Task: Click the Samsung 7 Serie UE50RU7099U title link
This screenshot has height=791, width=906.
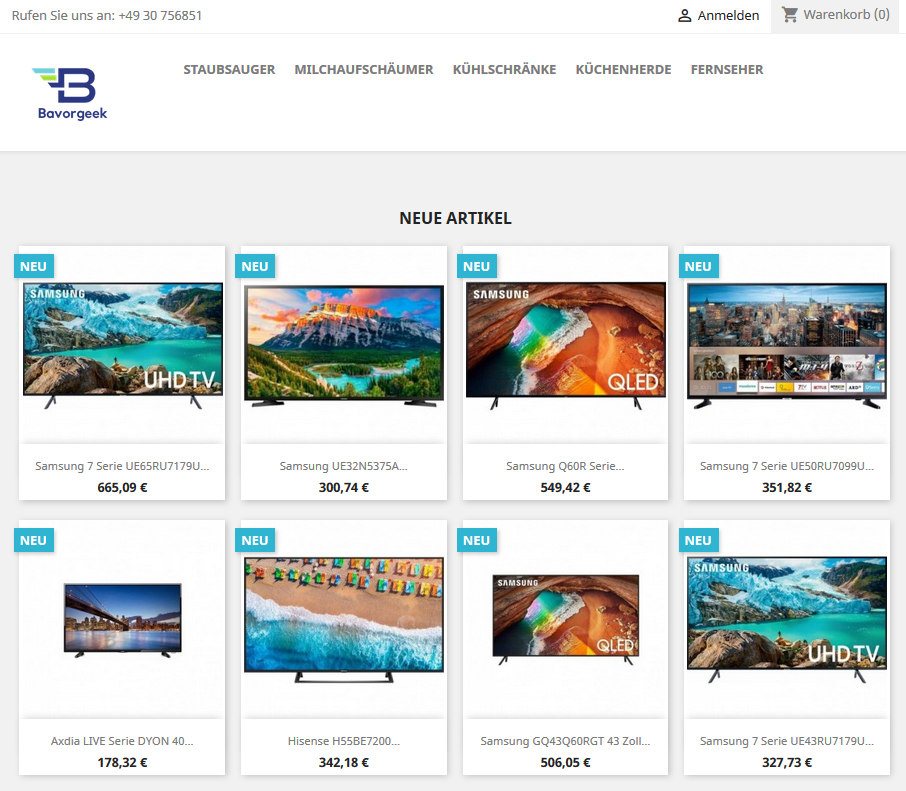Action: (x=787, y=466)
